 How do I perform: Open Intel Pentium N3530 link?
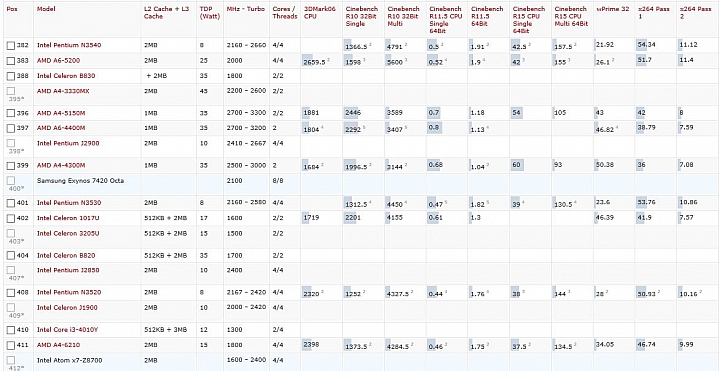pyautogui.click(x=69, y=202)
